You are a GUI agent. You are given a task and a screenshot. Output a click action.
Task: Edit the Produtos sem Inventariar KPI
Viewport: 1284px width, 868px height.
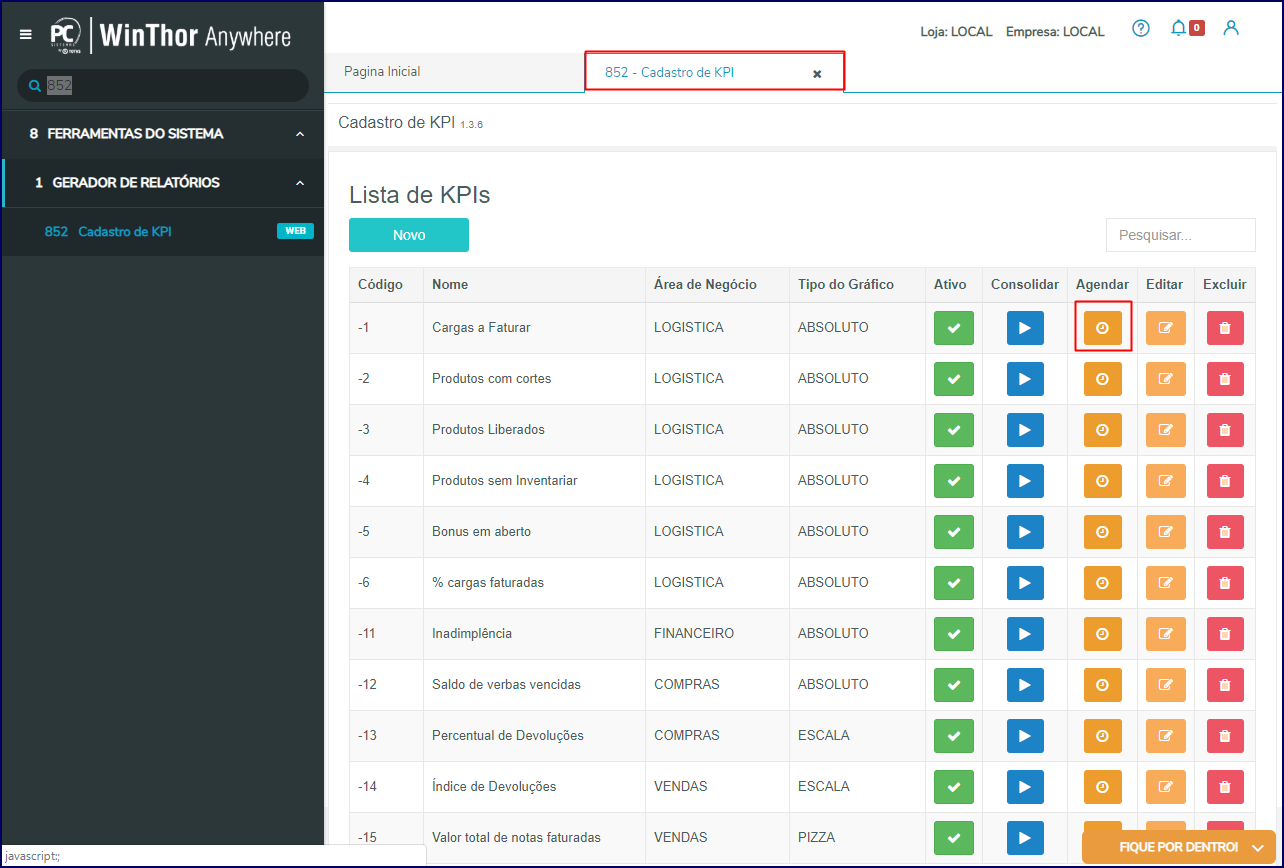pos(1166,481)
